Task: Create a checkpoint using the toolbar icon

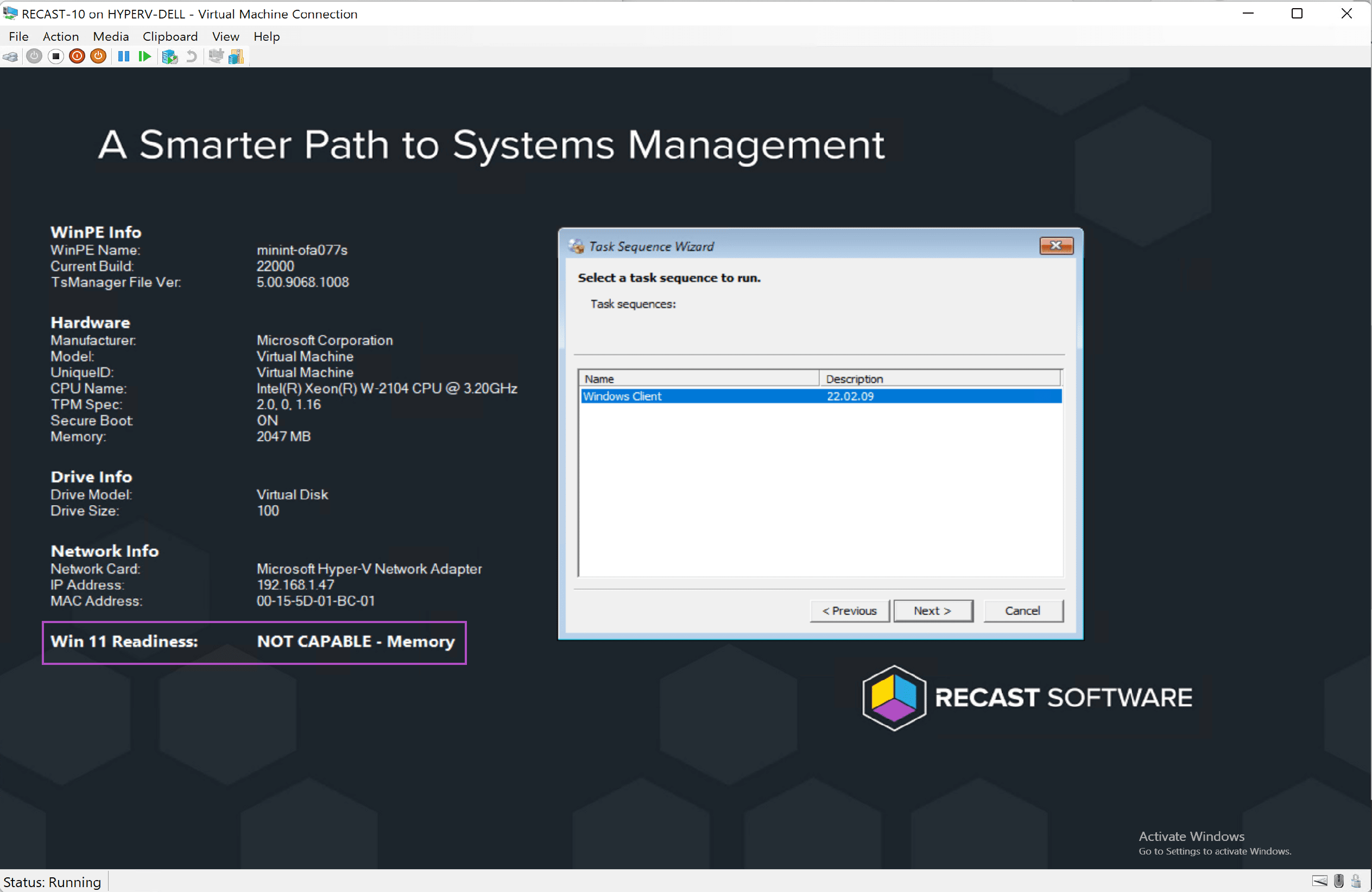Action: click(169, 56)
